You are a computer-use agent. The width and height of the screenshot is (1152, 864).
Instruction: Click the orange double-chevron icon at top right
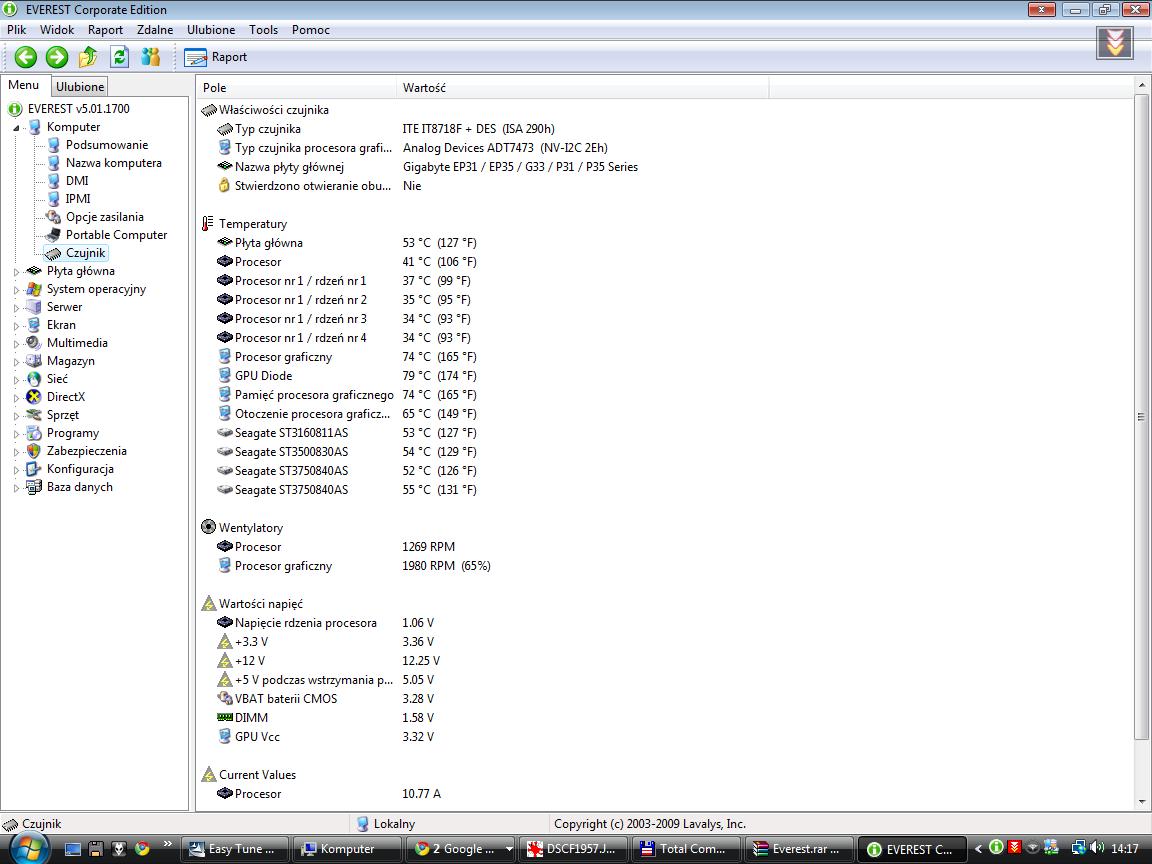pyautogui.click(x=1115, y=43)
